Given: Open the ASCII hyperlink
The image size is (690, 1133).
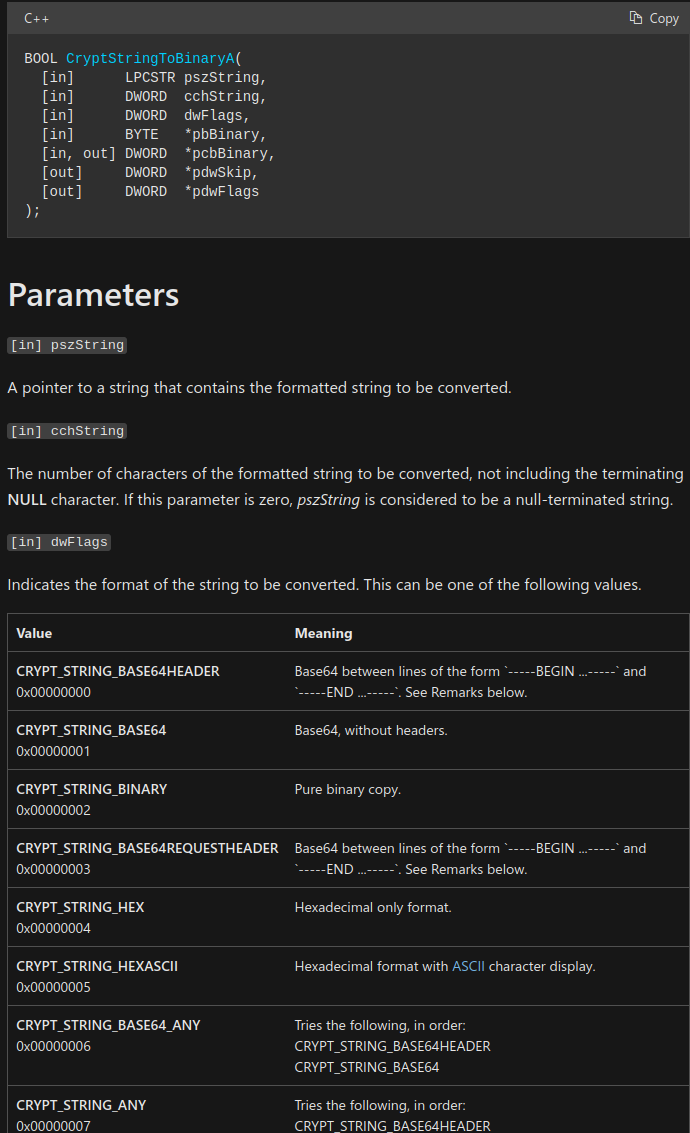Looking at the screenshot, I should pyautogui.click(x=468, y=966).
